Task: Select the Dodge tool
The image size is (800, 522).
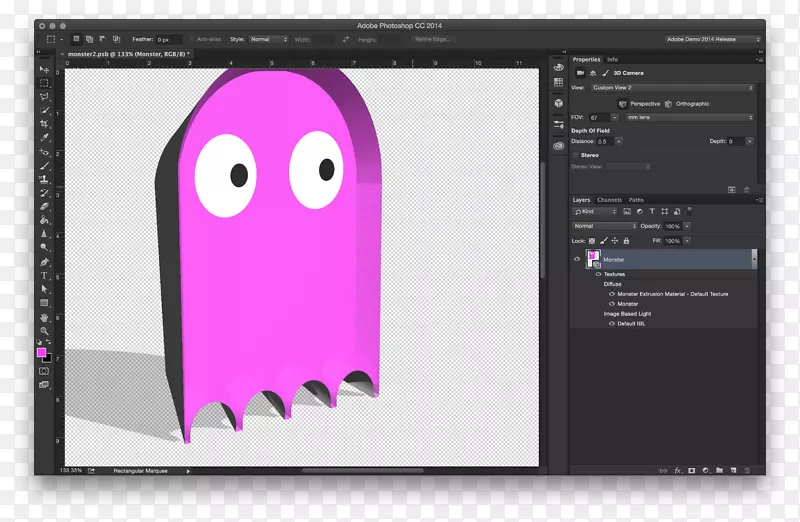Action: [44, 248]
